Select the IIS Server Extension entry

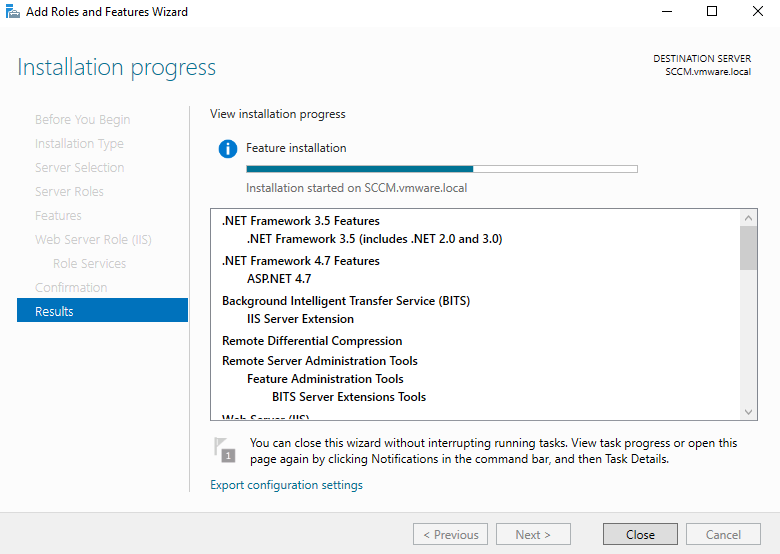click(x=300, y=319)
